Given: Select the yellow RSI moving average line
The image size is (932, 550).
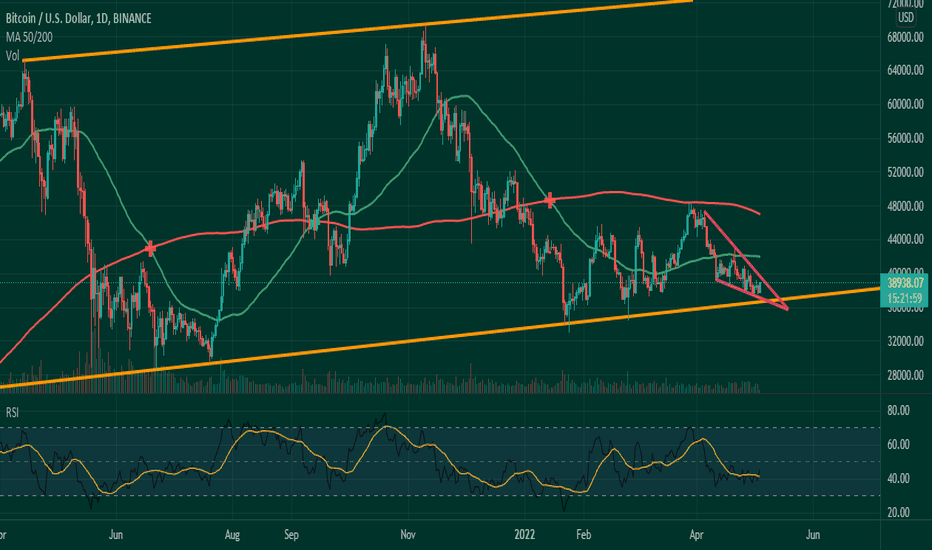Looking at the screenshot, I should click(380, 429).
